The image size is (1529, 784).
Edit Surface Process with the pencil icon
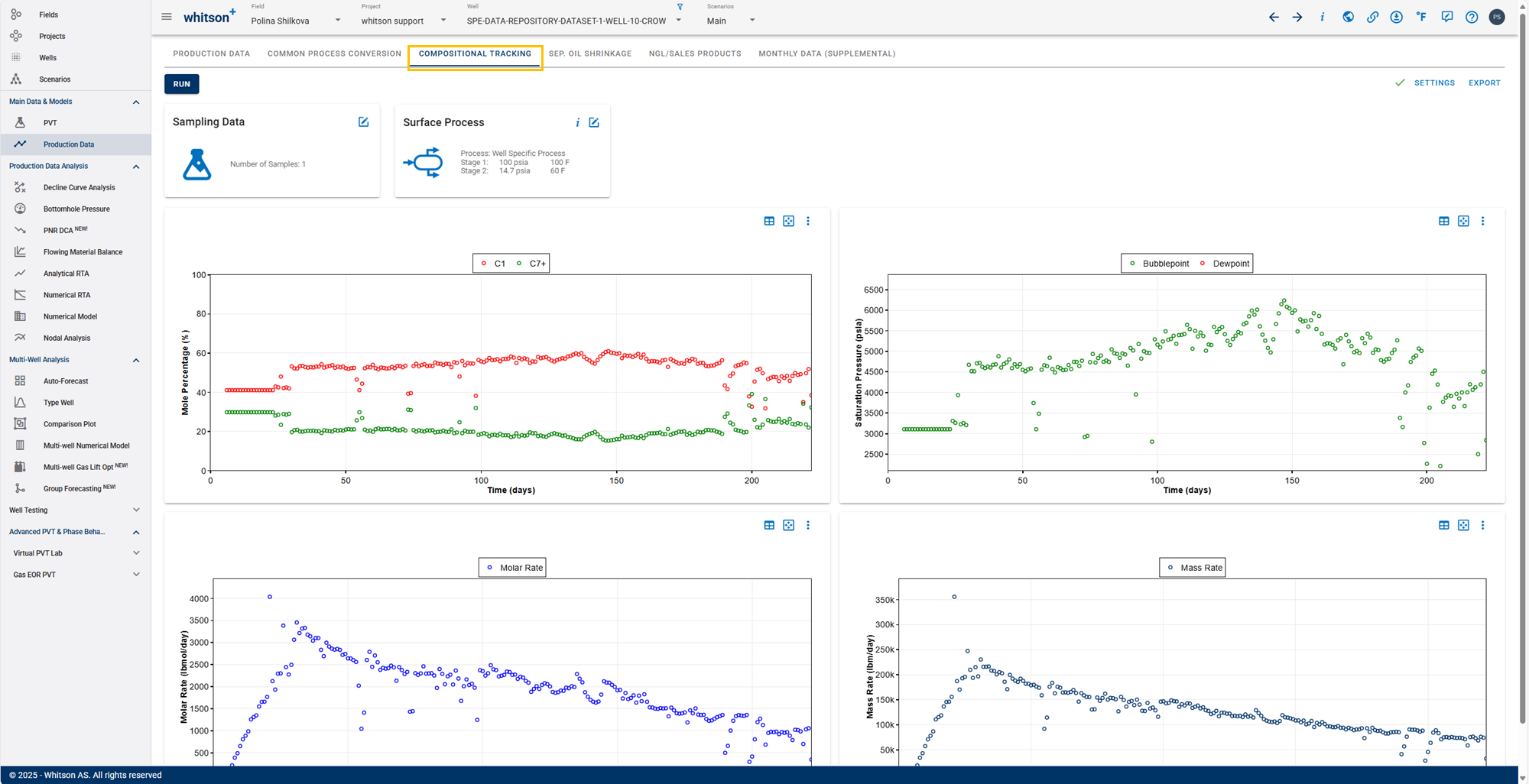point(594,122)
